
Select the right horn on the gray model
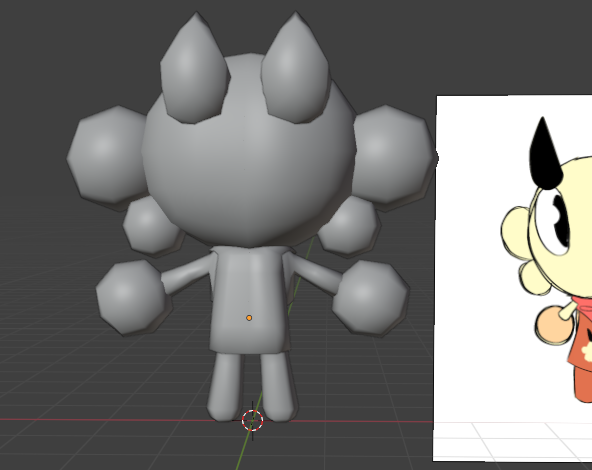tap(296, 67)
